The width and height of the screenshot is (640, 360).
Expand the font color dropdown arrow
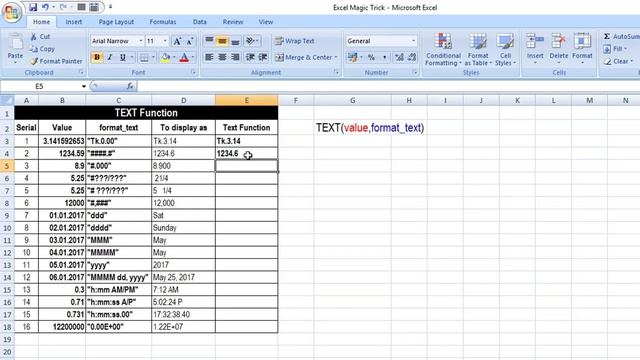193,58
